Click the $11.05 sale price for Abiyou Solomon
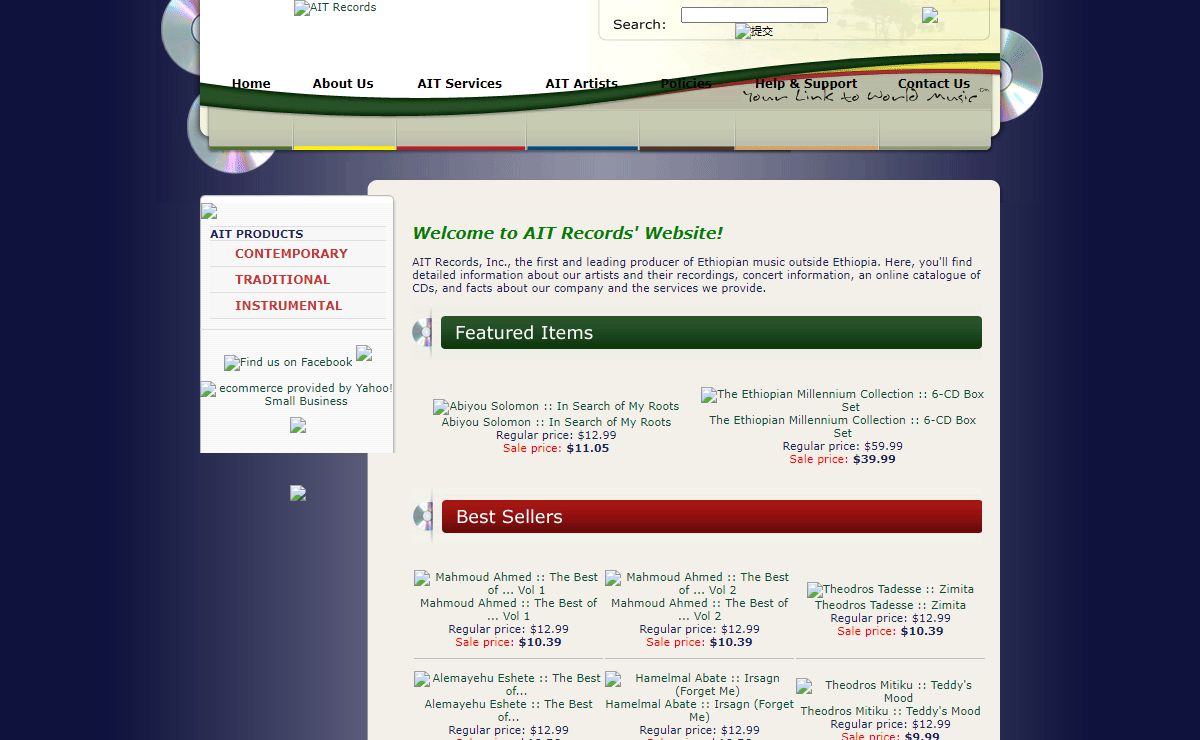Viewport: 1200px width, 740px height. 587,448
